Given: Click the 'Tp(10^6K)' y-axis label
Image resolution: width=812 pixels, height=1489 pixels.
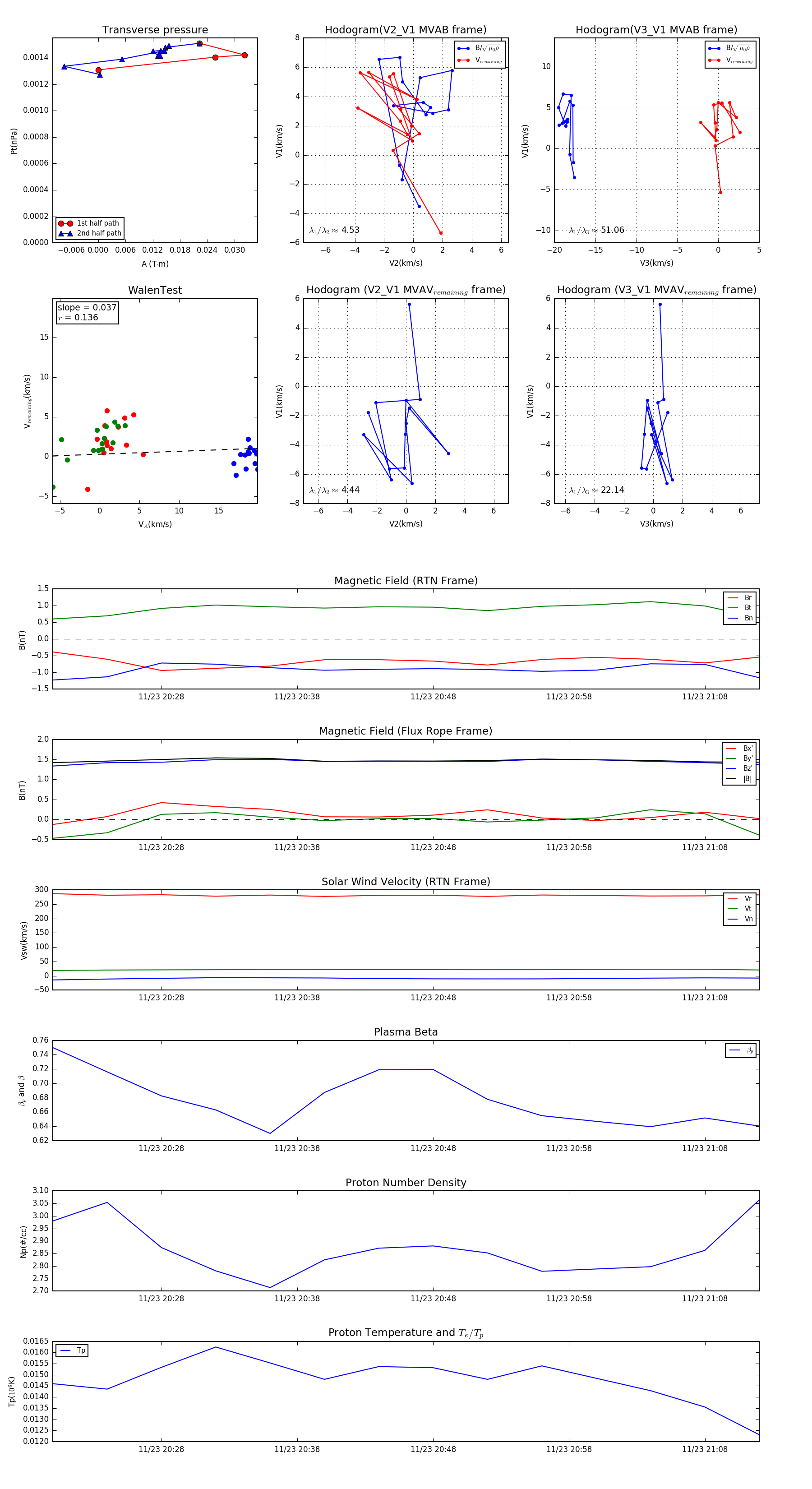Looking at the screenshot, I should pos(13,1392).
